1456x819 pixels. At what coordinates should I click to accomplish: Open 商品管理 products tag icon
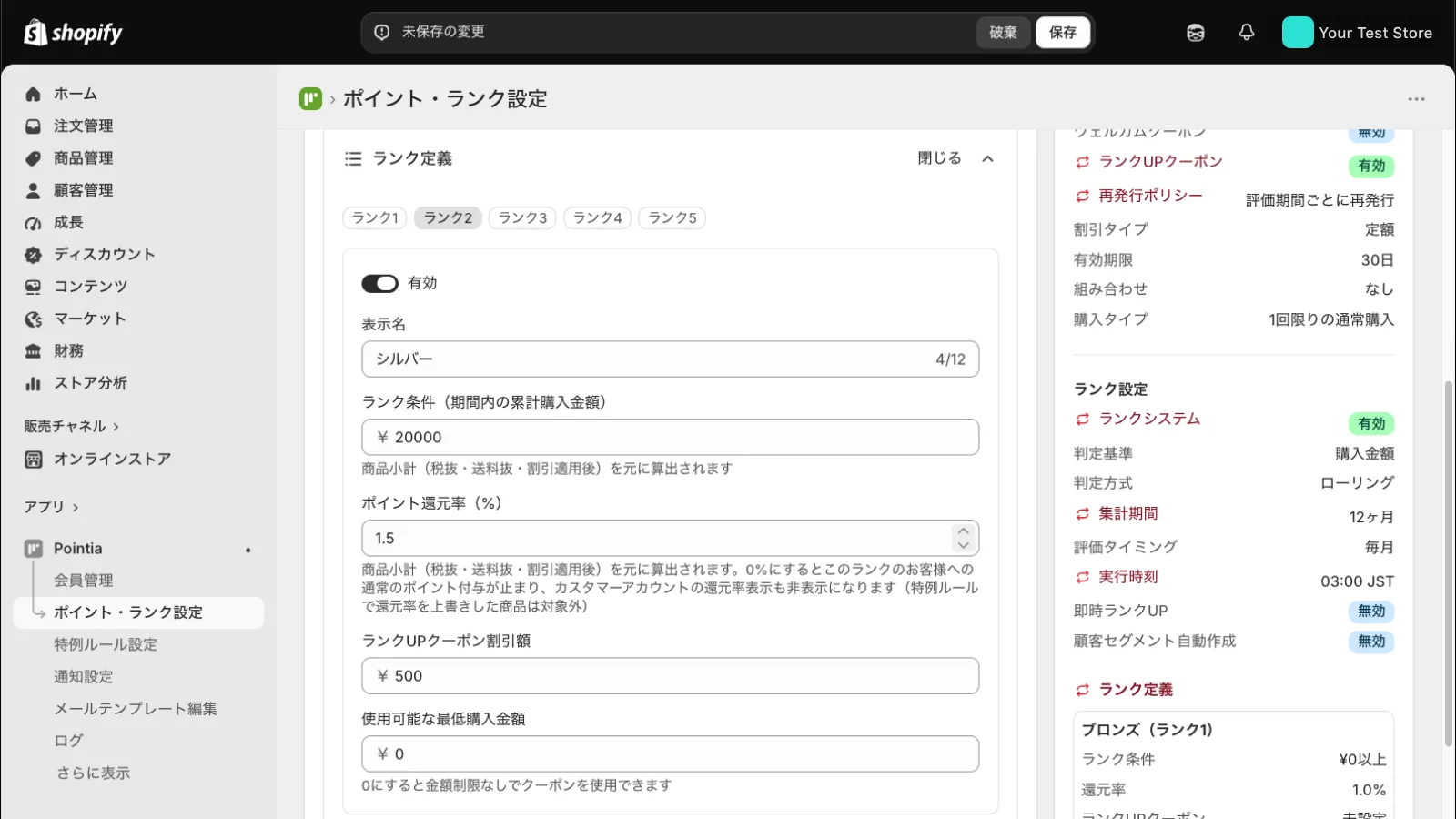[x=34, y=158]
